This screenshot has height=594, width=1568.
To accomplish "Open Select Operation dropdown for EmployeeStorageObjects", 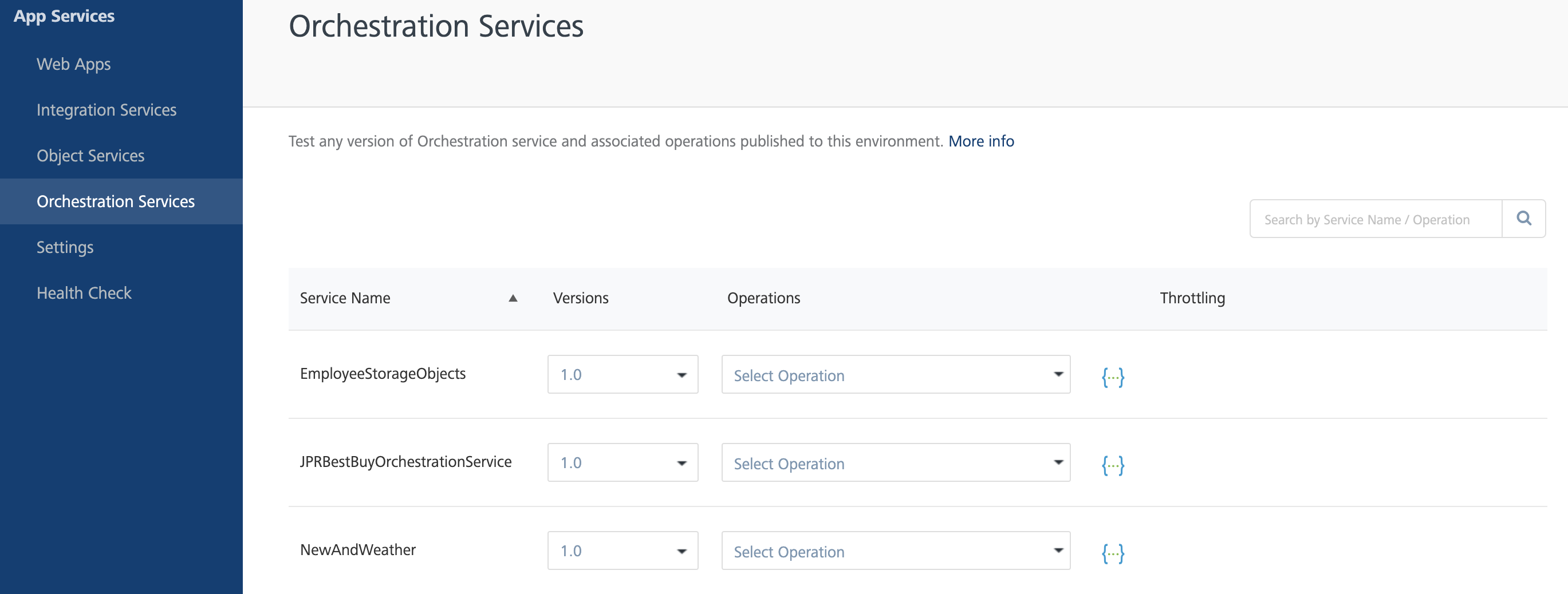I will 896,374.
